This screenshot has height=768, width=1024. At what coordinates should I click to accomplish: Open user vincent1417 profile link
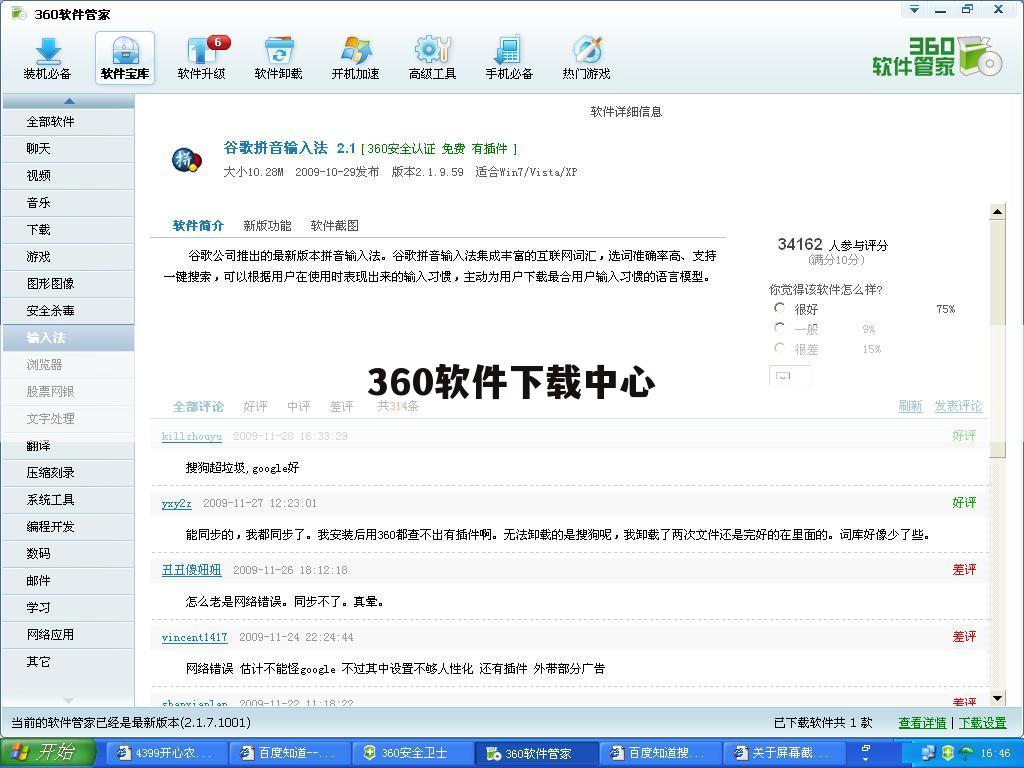coord(195,637)
